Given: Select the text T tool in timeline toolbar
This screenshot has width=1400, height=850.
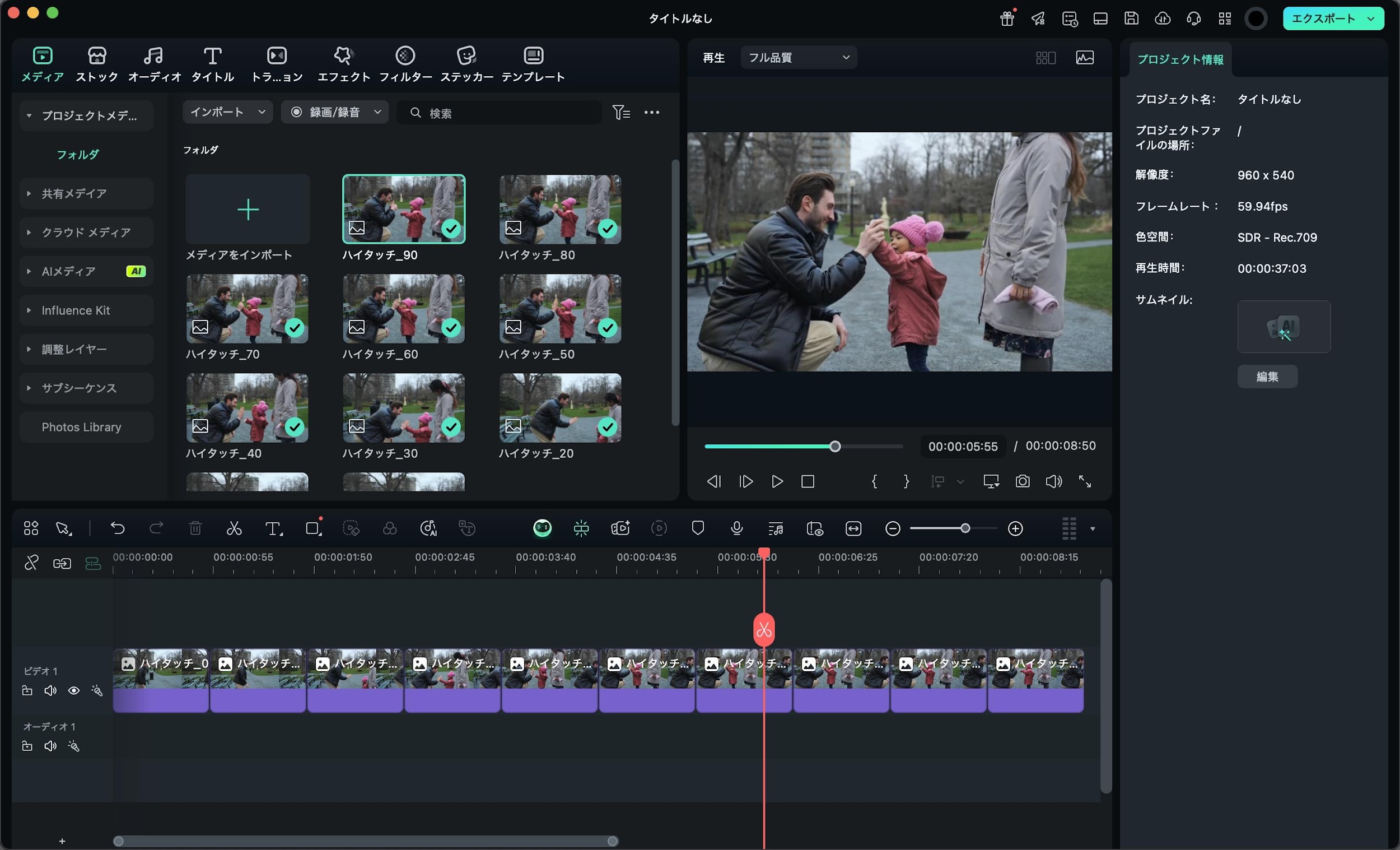Looking at the screenshot, I should 273,529.
